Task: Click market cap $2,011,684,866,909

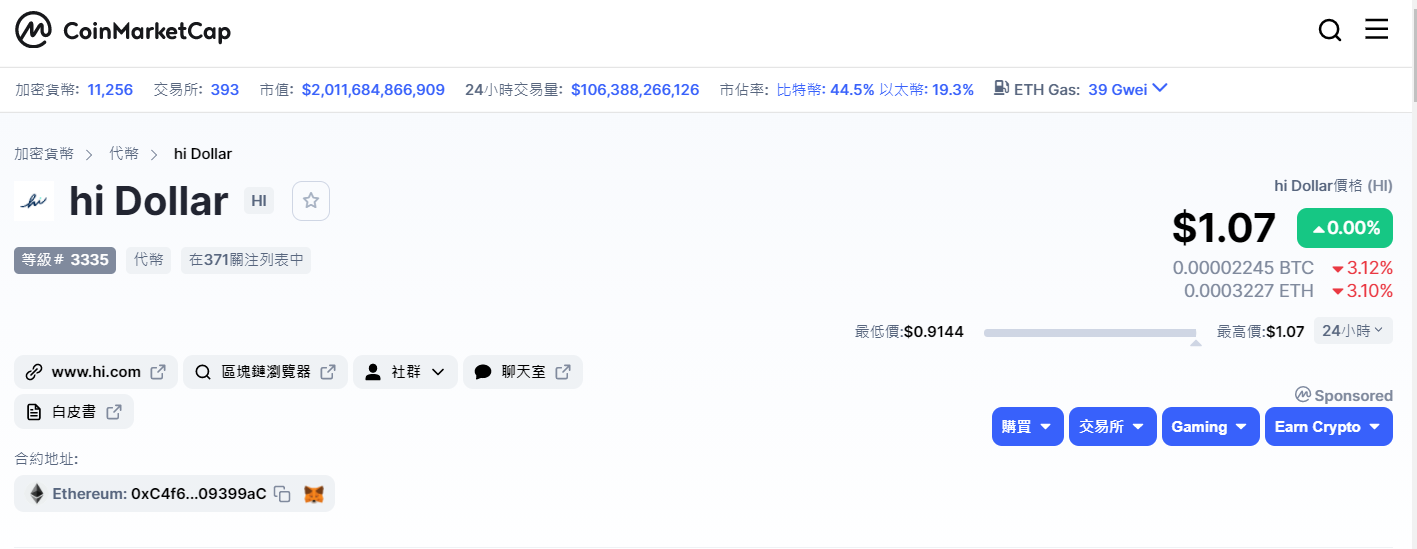Action: [x=373, y=89]
